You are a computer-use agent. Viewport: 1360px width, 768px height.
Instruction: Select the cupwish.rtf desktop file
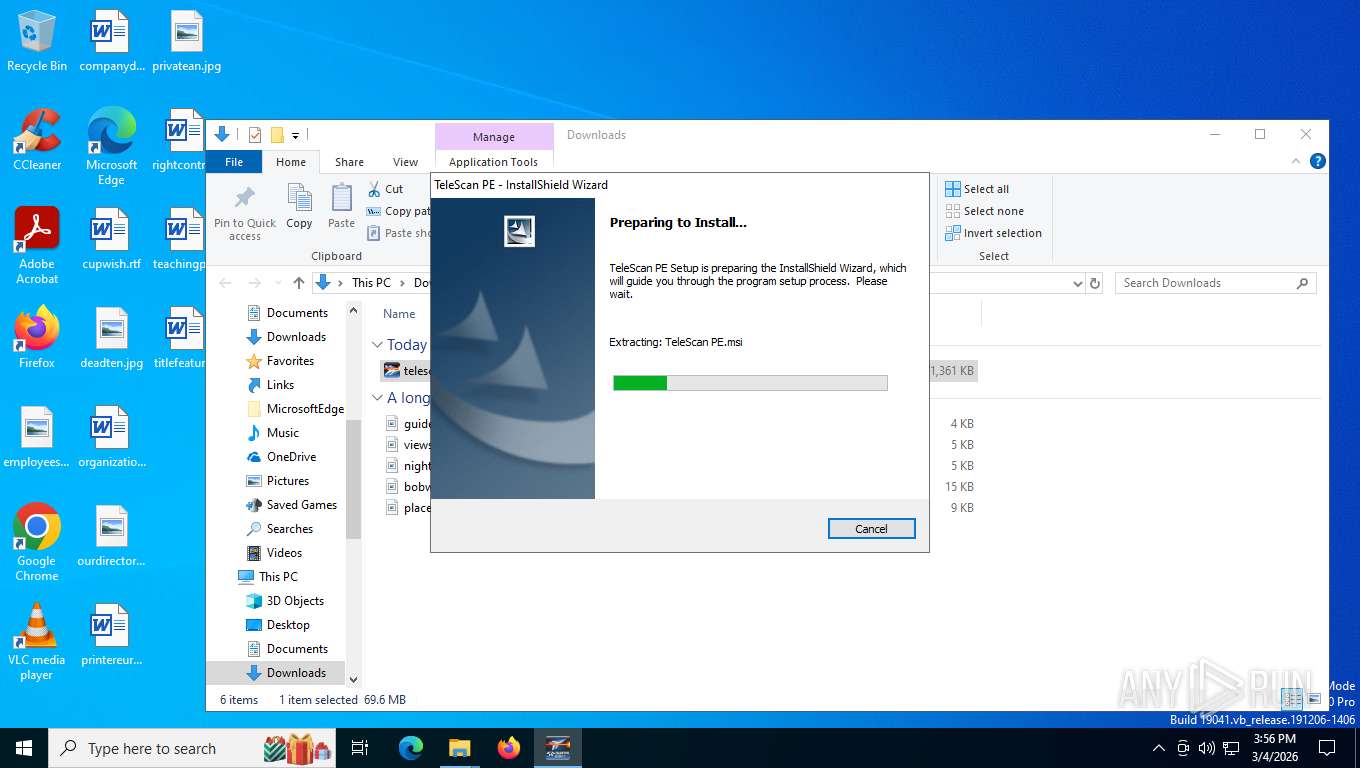111,239
